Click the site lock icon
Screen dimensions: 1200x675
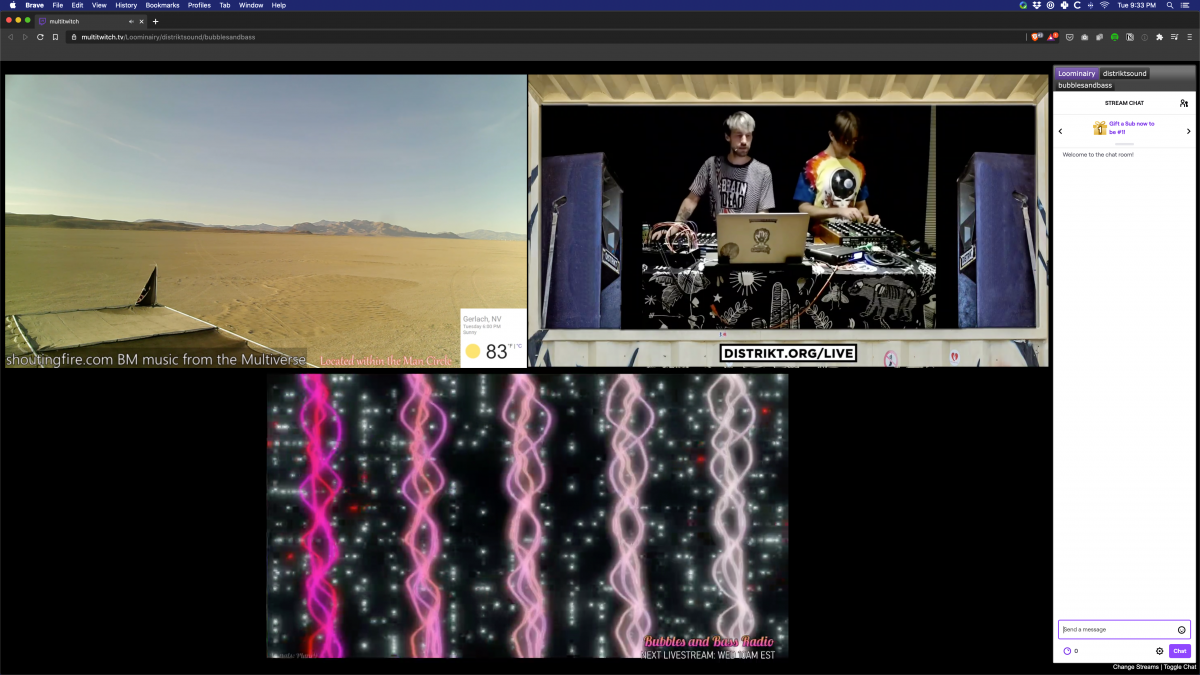point(73,37)
